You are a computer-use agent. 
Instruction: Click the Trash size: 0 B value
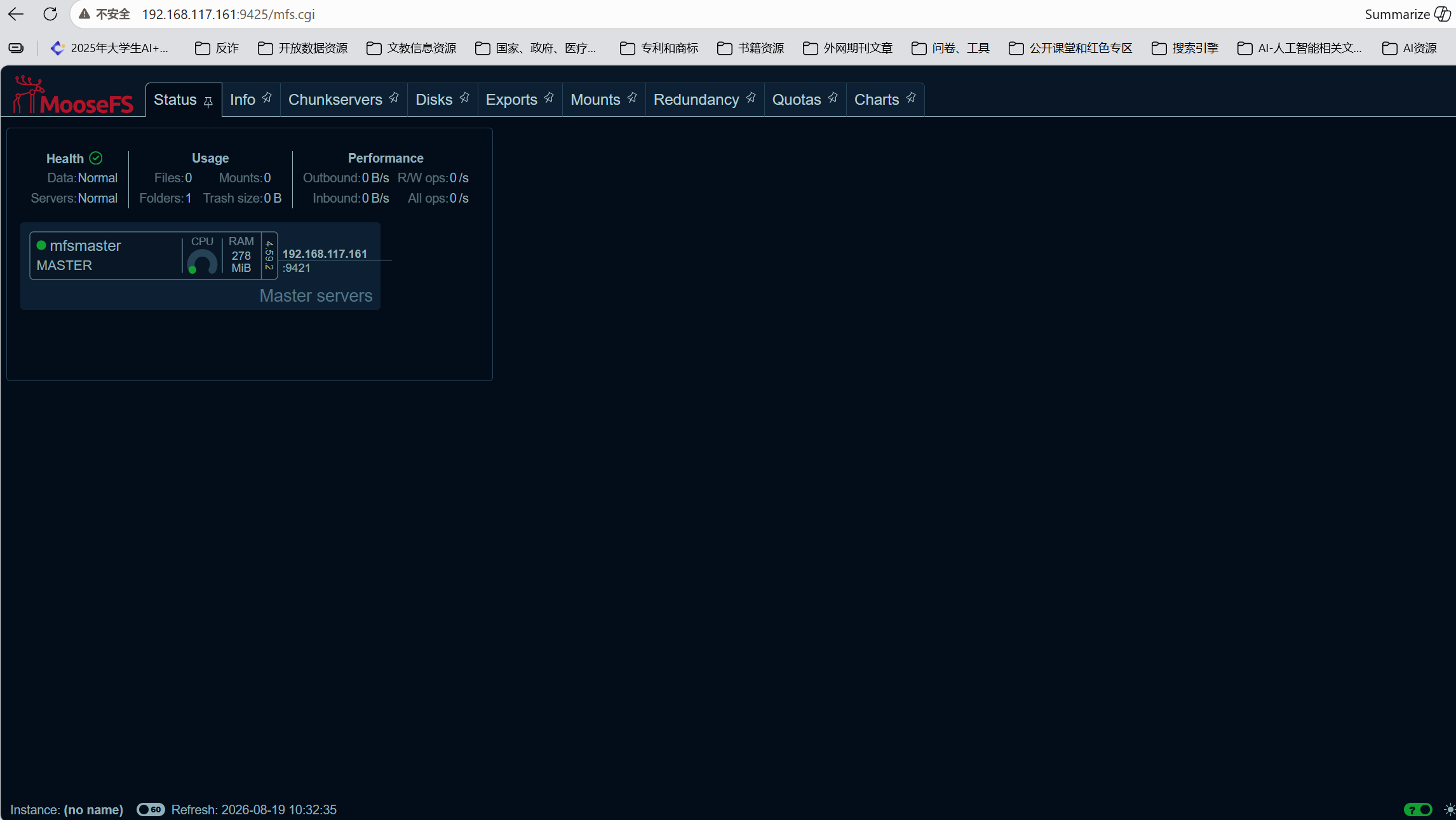pos(242,198)
